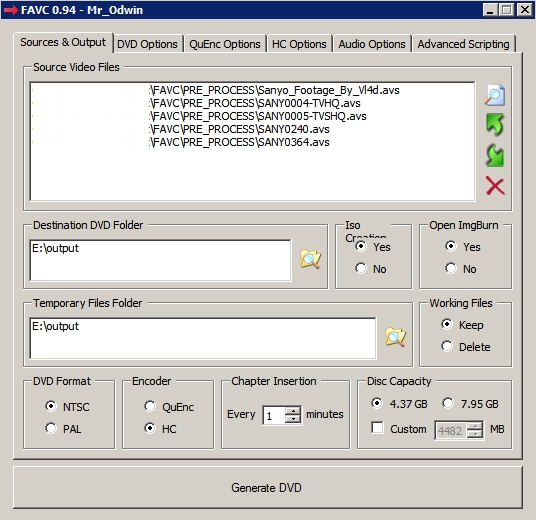536x520 pixels.
Task: Browse for Temporary Files Folder
Action: tap(396, 337)
